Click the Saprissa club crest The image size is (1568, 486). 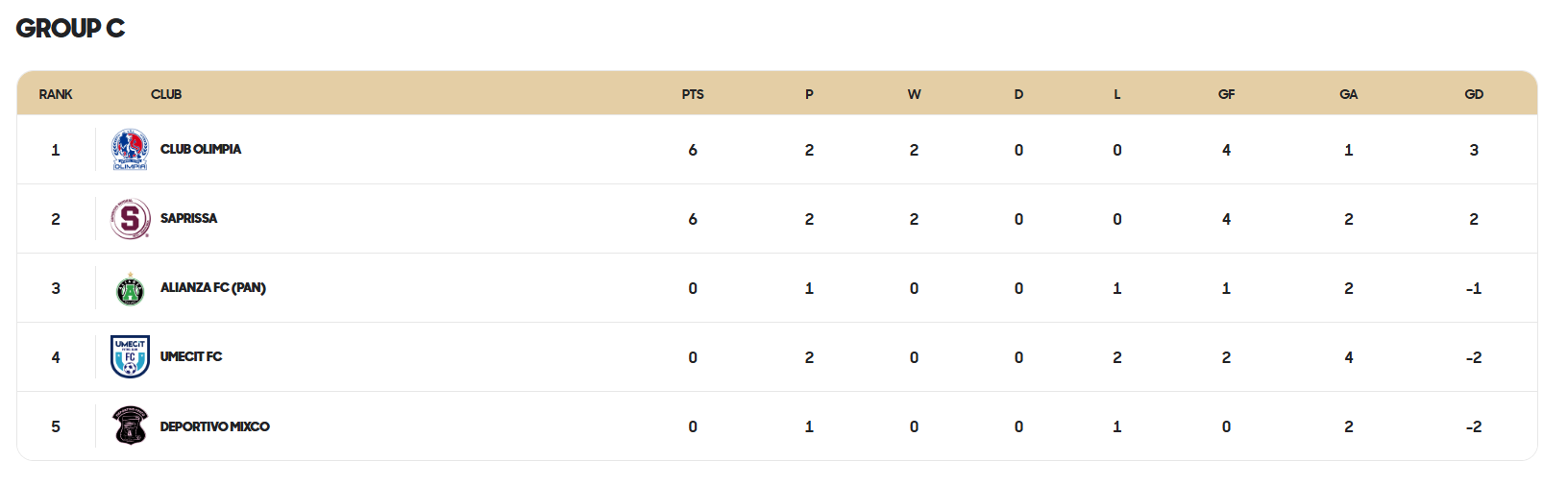pos(130,219)
